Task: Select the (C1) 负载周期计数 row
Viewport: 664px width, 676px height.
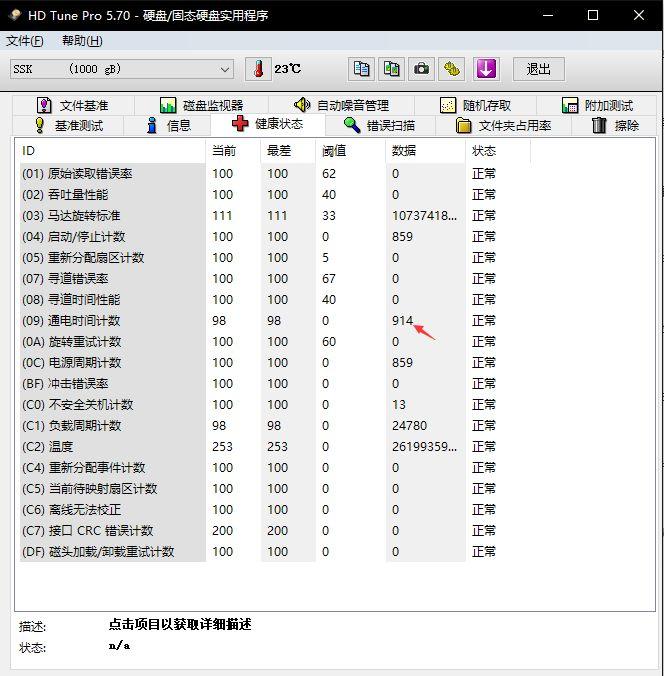Action: click(x=275, y=426)
